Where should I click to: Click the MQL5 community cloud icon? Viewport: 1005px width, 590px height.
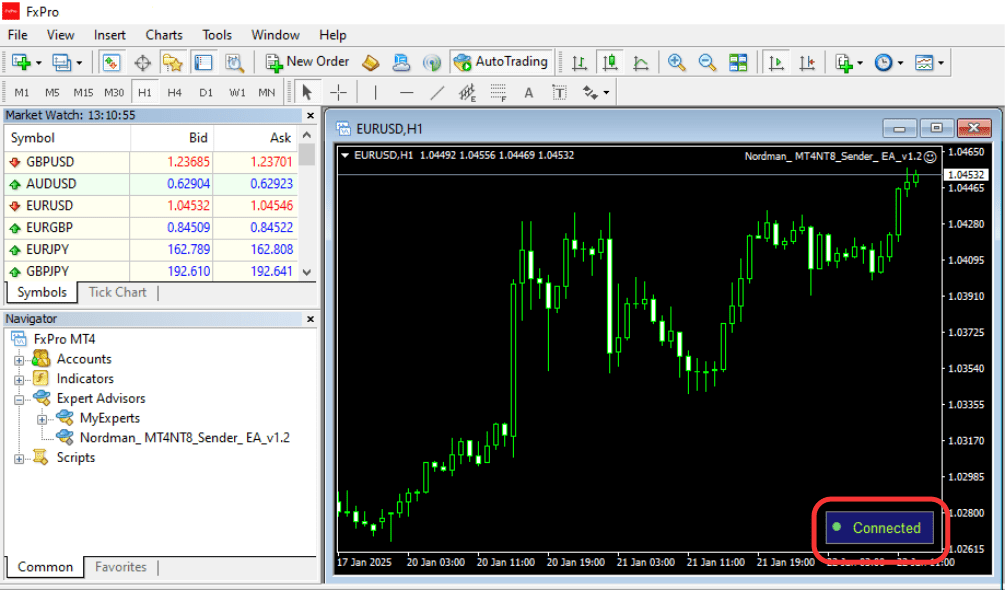[x=401, y=62]
